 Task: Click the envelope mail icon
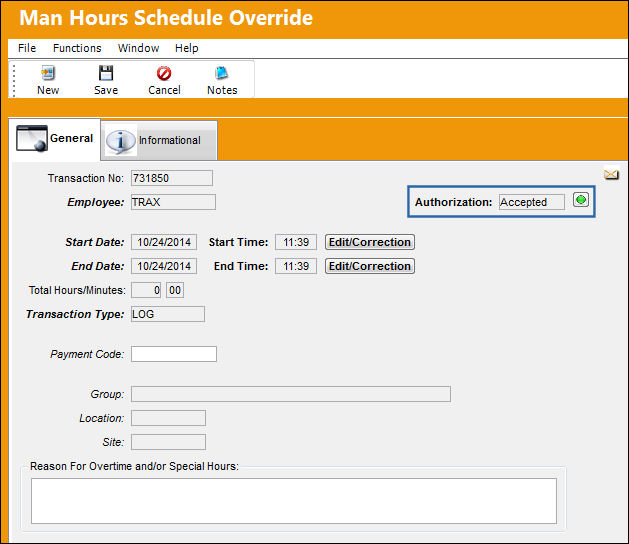(611, 175)
